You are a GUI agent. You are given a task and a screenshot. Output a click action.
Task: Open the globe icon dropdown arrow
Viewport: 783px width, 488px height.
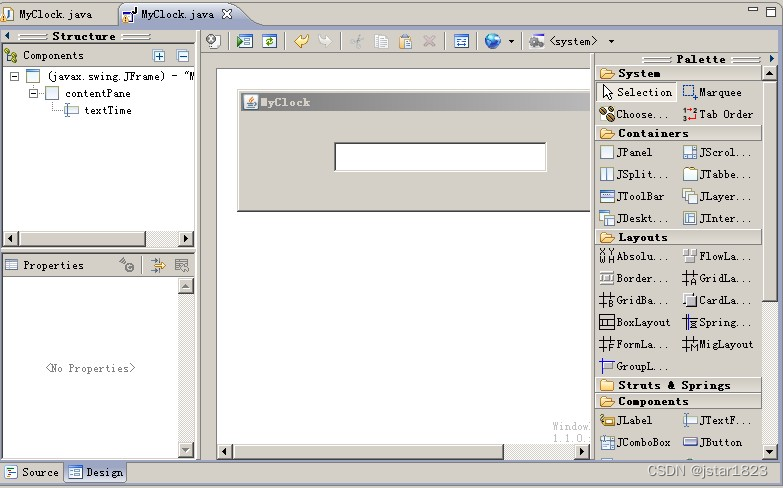511,41
